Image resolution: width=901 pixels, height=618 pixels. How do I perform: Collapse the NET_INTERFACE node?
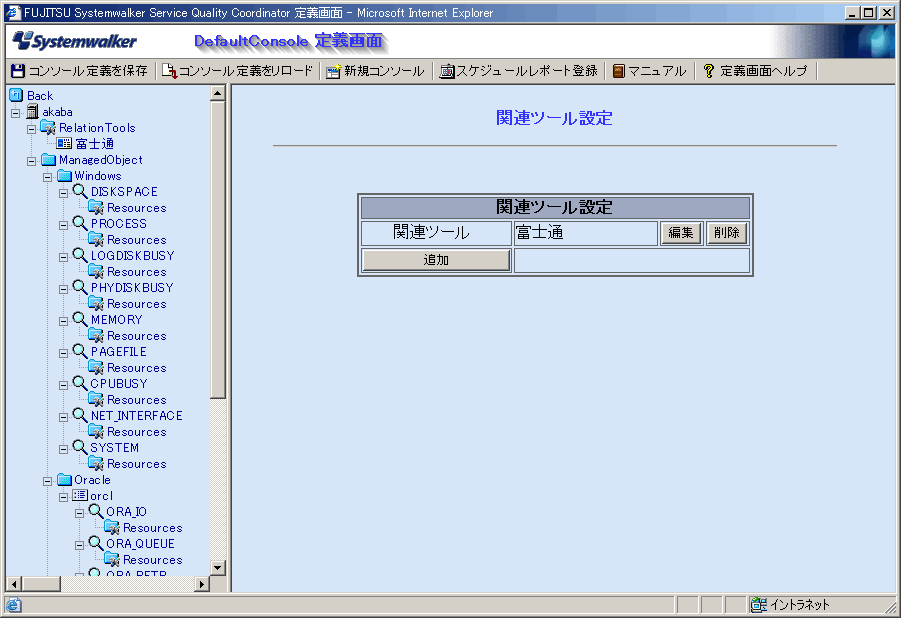point(64,417)
